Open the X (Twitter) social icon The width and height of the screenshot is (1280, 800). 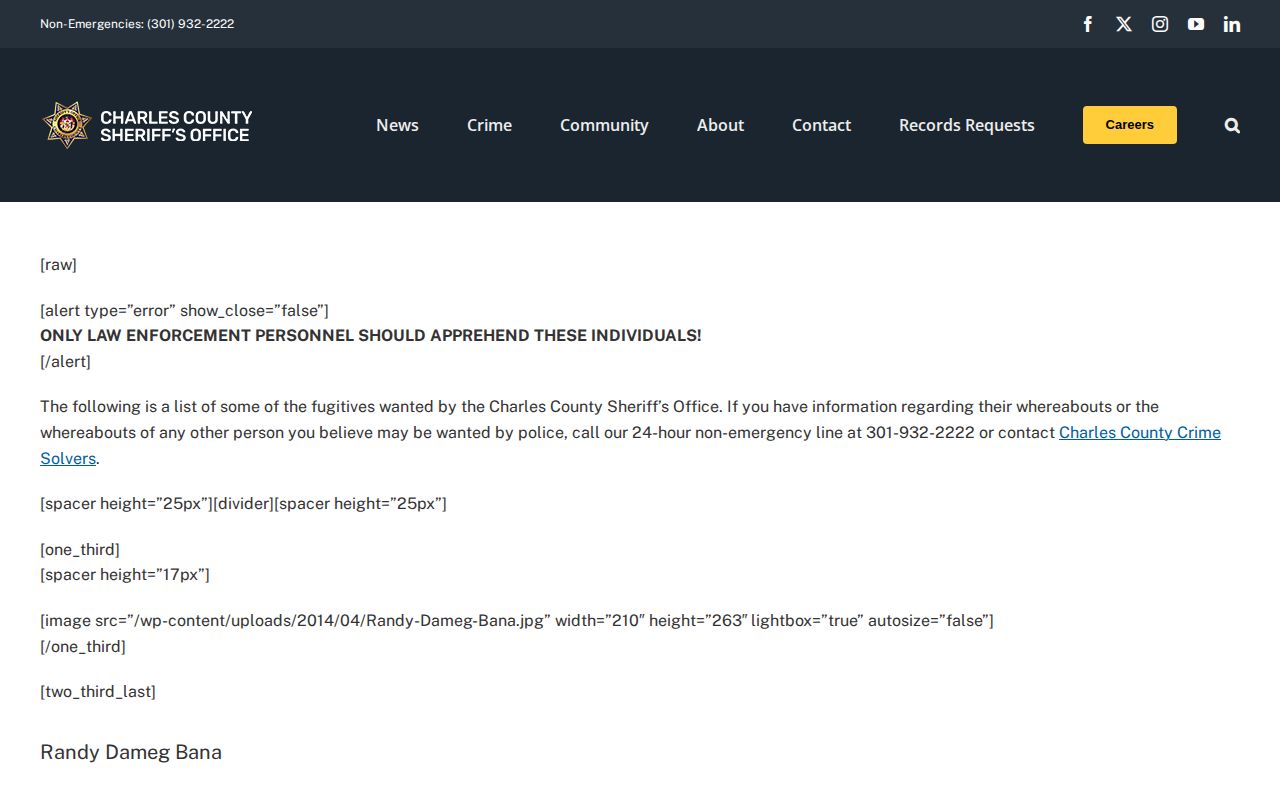[1124, 24]
